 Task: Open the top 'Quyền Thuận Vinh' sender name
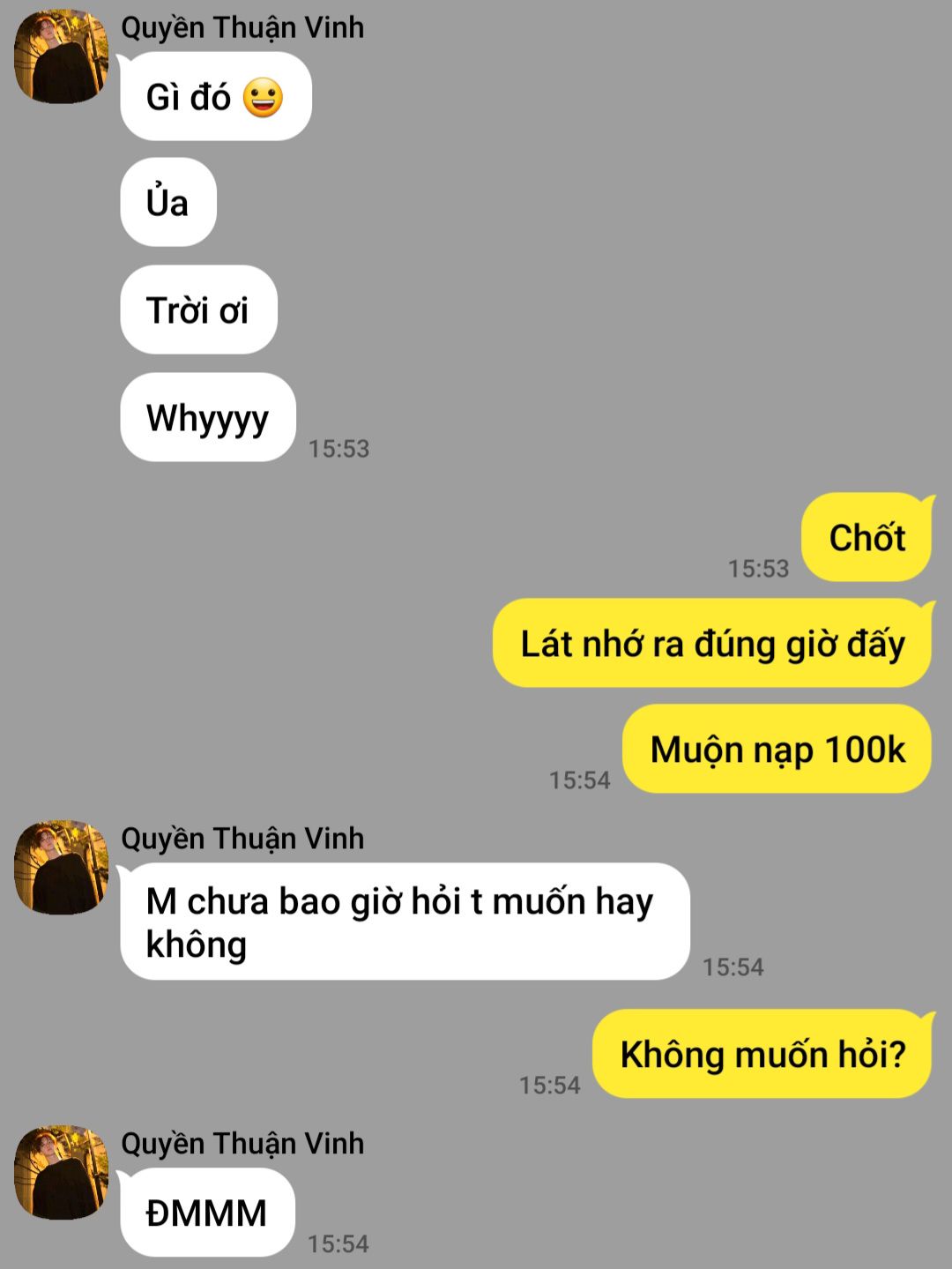242,27
